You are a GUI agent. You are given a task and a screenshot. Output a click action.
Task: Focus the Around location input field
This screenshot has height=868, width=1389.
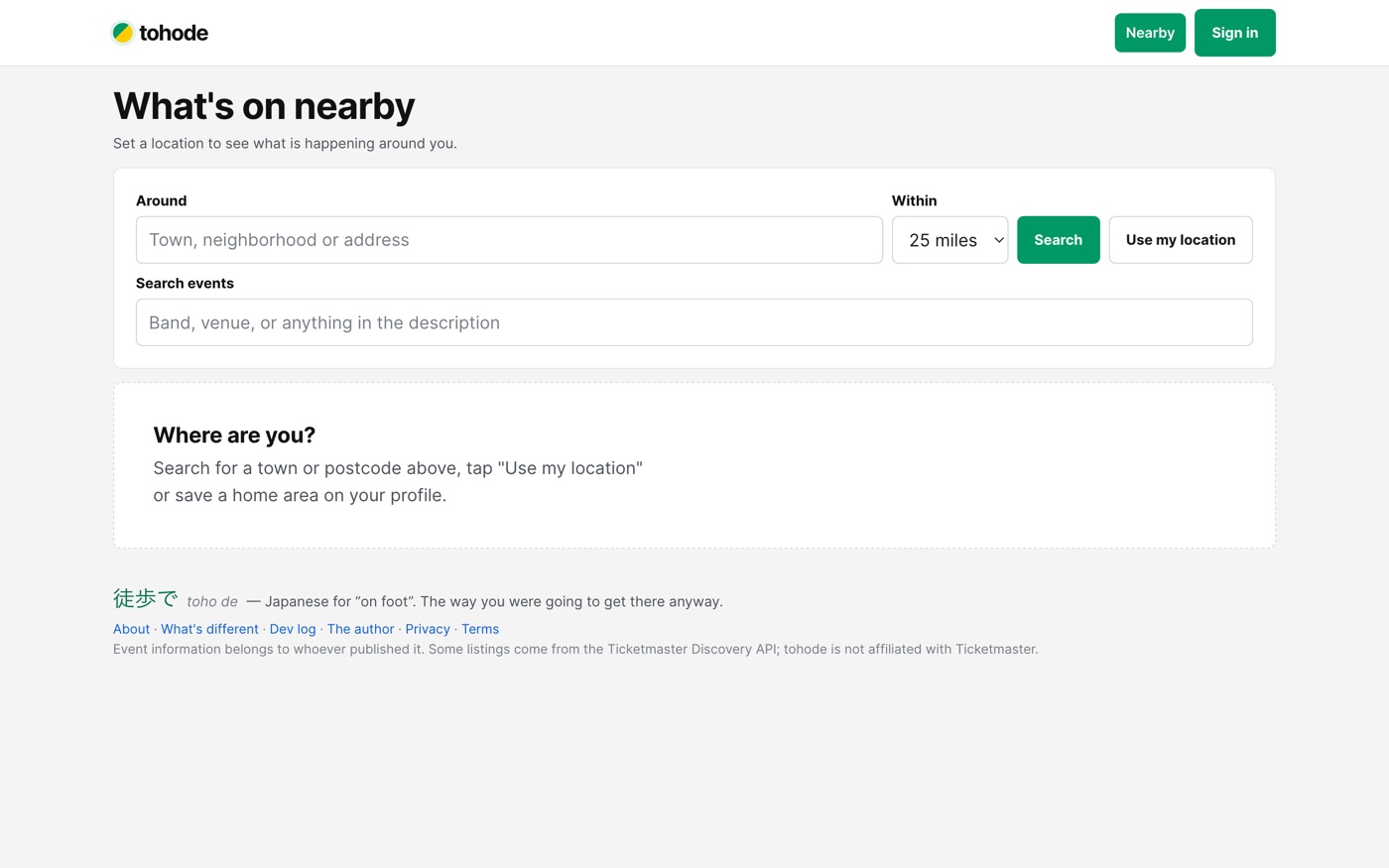(509, 240)
